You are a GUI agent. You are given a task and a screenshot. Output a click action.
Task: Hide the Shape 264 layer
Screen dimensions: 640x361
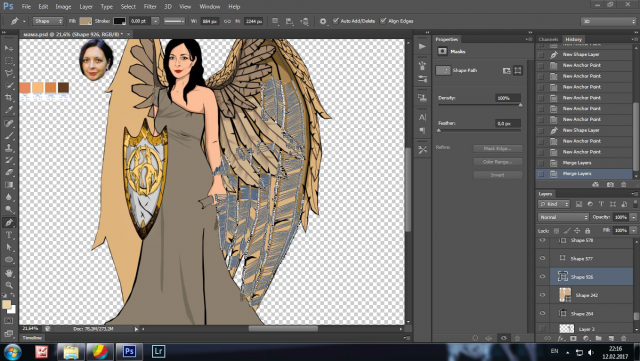[542, 313]
